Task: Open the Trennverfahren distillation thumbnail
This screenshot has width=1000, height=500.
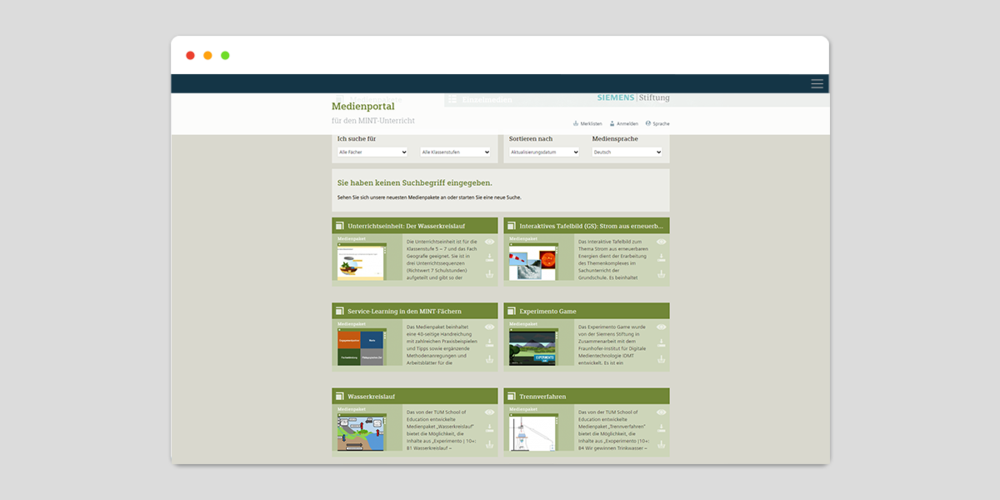Action: coord(533,432)
